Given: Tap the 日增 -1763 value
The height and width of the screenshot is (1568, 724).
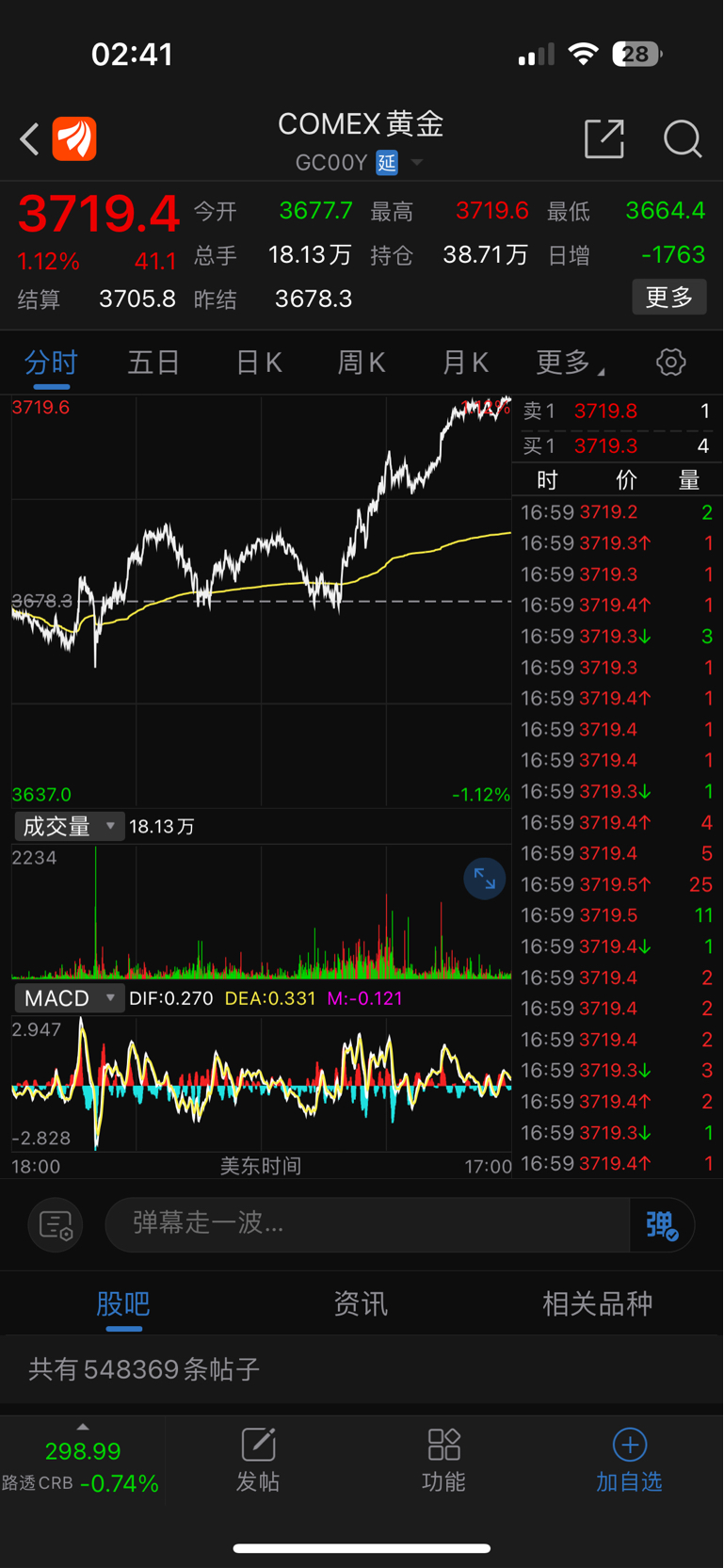Looking at the screenshot, I should 673,255.
